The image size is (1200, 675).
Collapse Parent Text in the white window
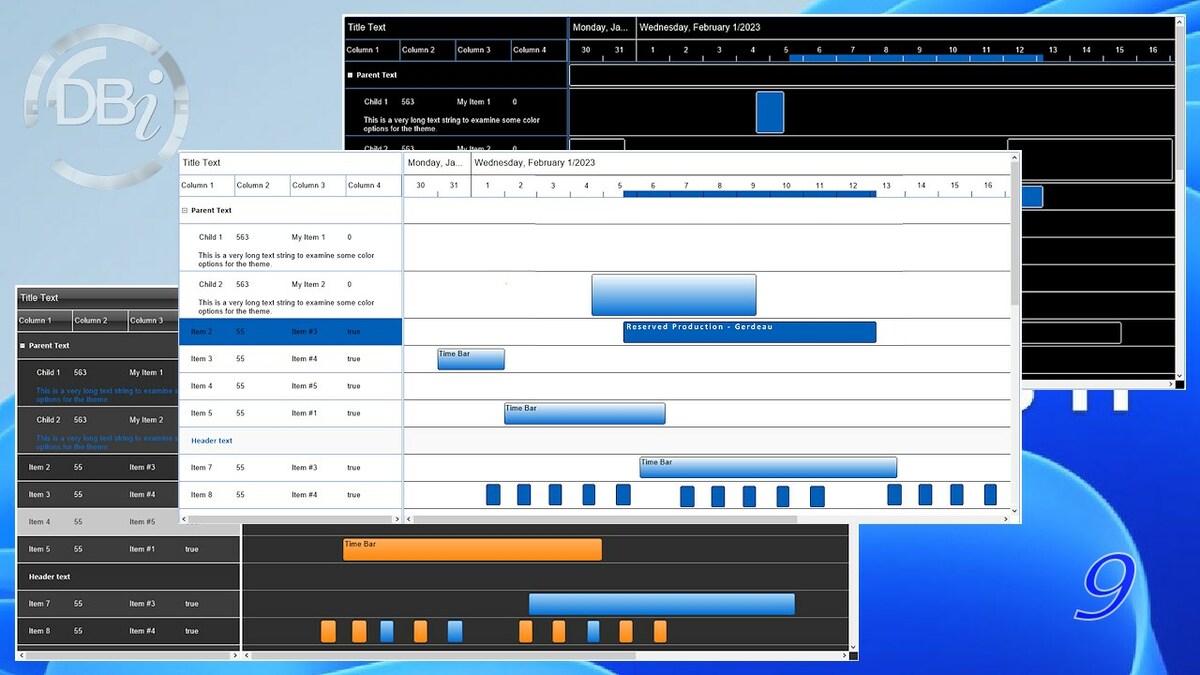tap(185, 211)
